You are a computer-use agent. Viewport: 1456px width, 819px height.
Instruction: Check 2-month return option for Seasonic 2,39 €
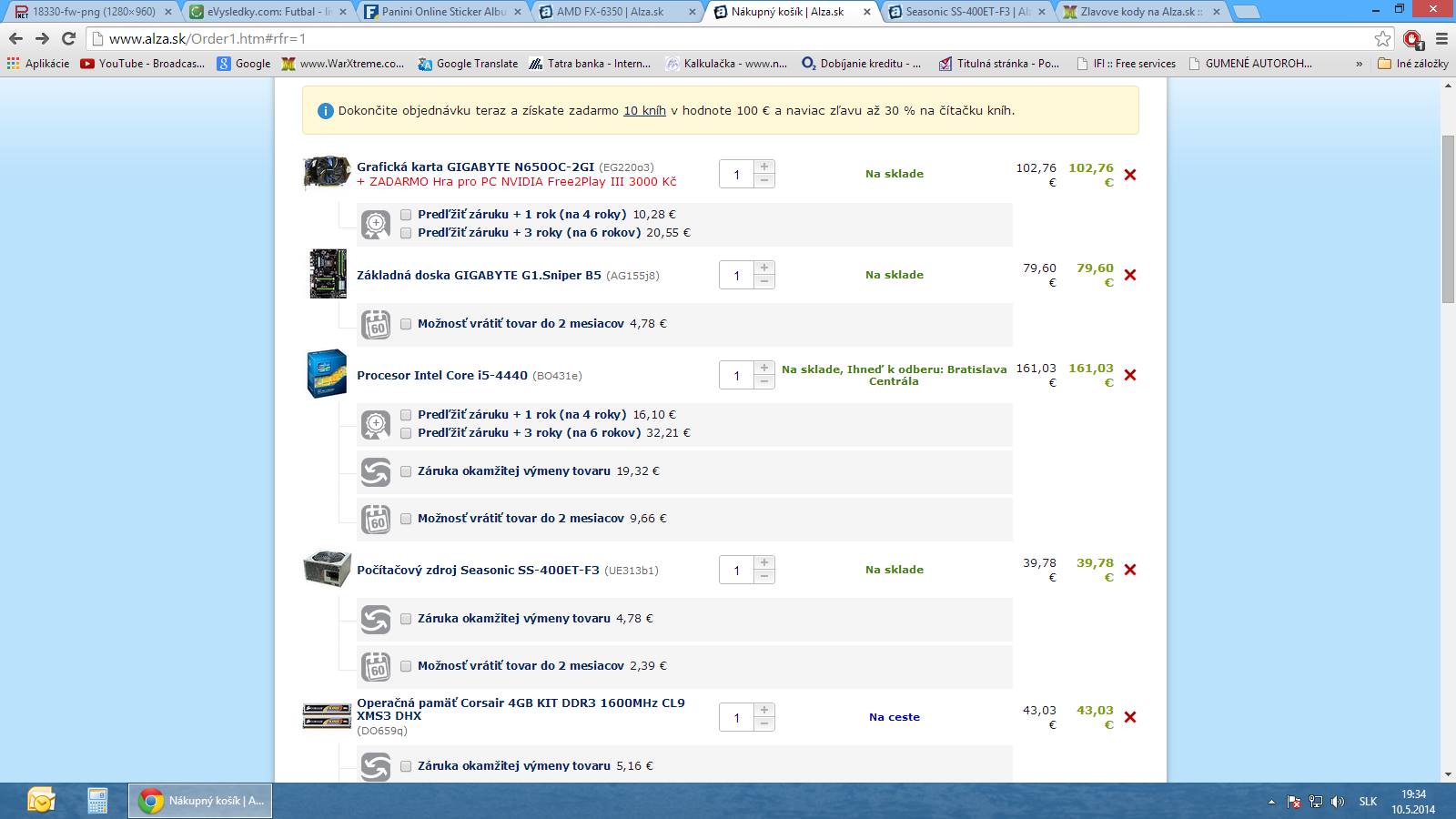click(x=406, y=666)
